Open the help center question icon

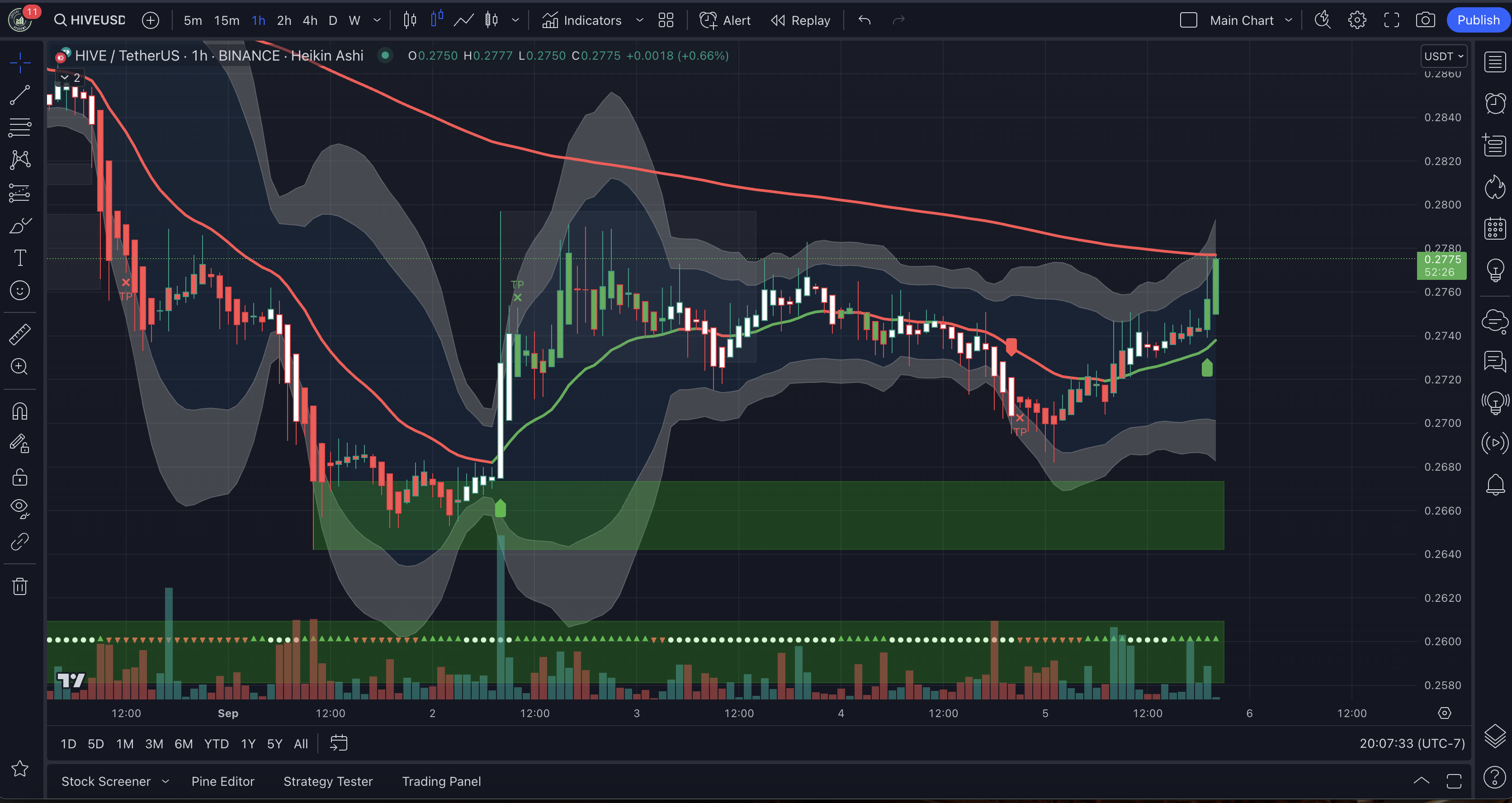(1495, 778)
